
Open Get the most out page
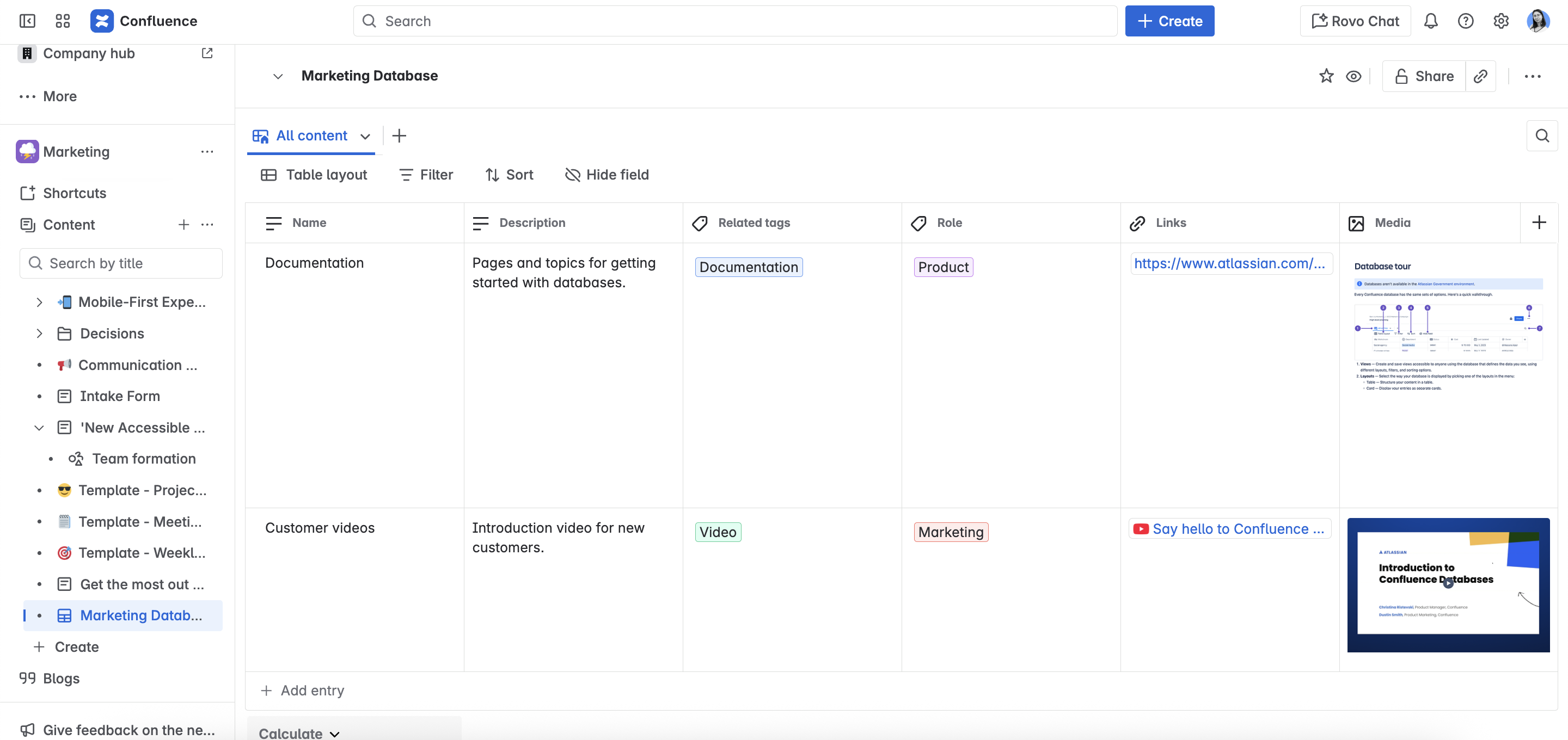pyautogui.click(x=142, y=585)
